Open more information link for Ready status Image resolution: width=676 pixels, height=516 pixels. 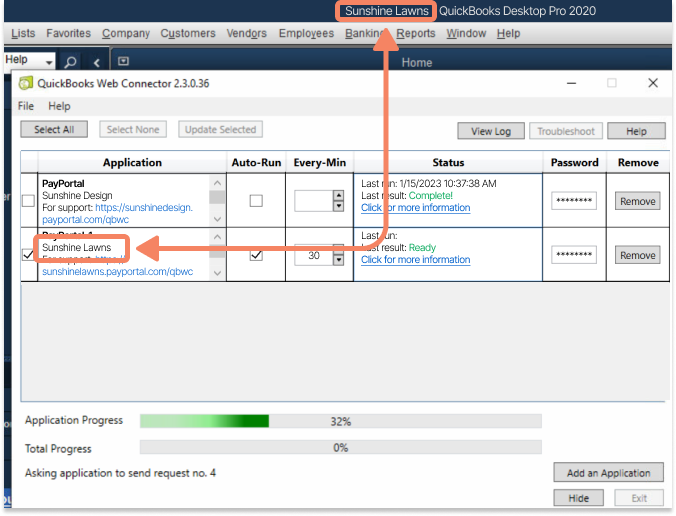point(416,260)
